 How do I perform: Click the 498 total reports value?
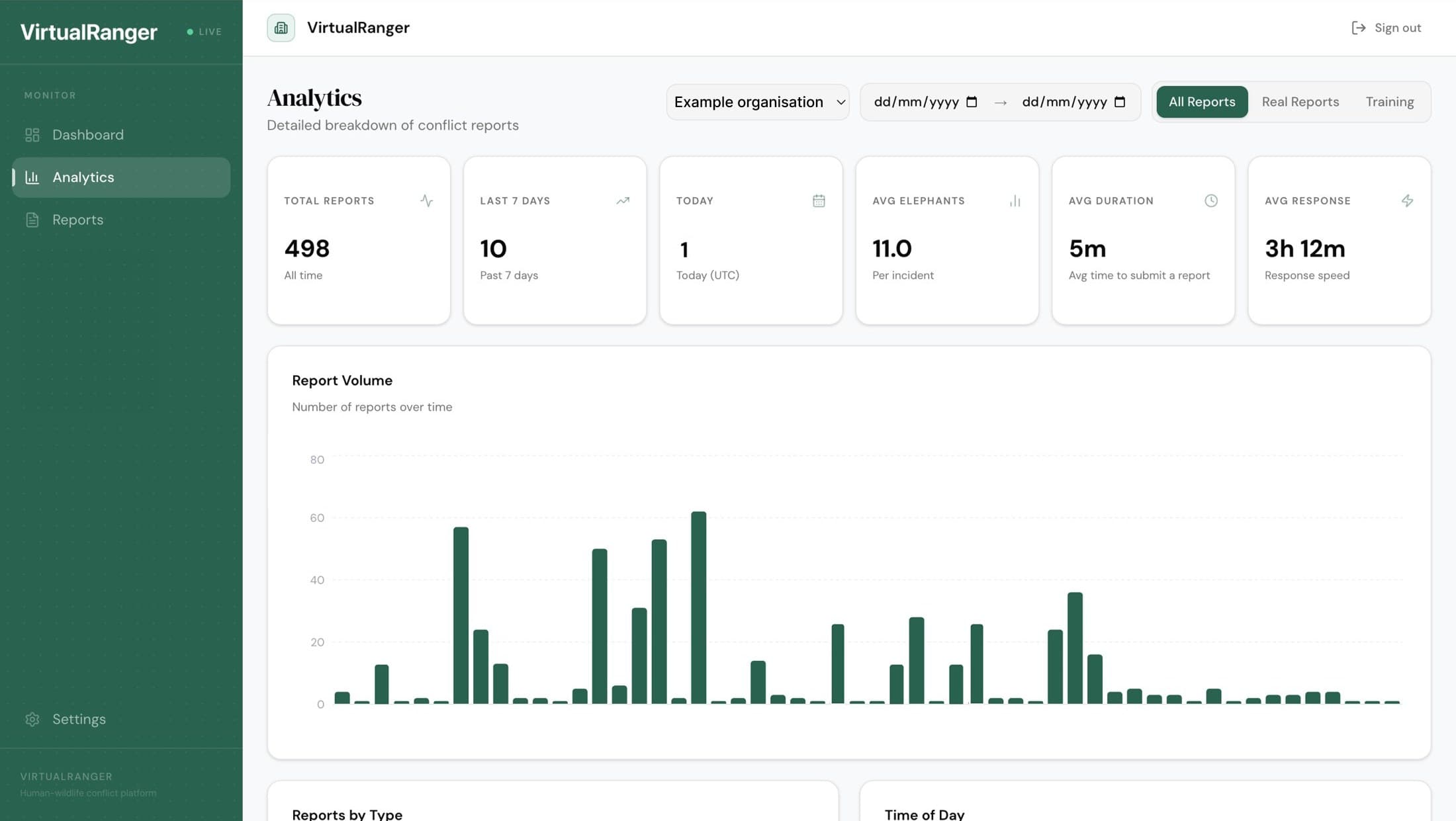point(307,249)
